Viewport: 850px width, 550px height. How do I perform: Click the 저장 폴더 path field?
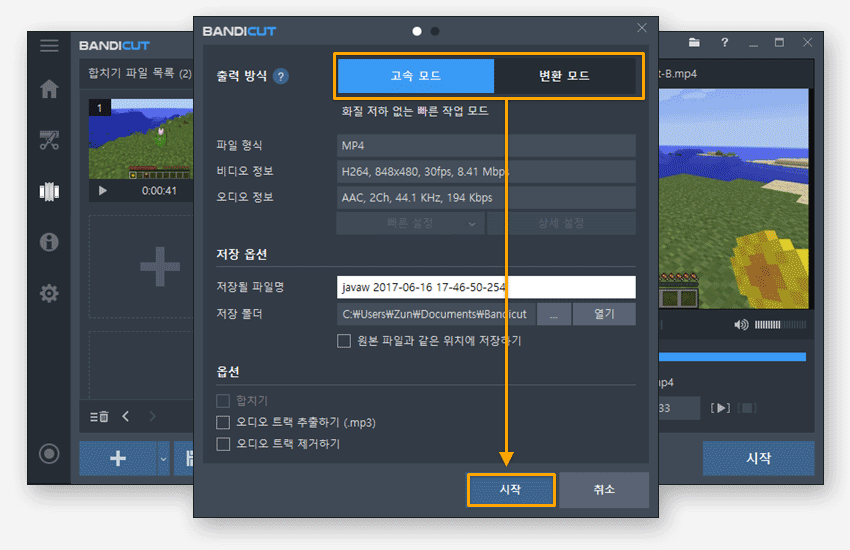[436, 314]
